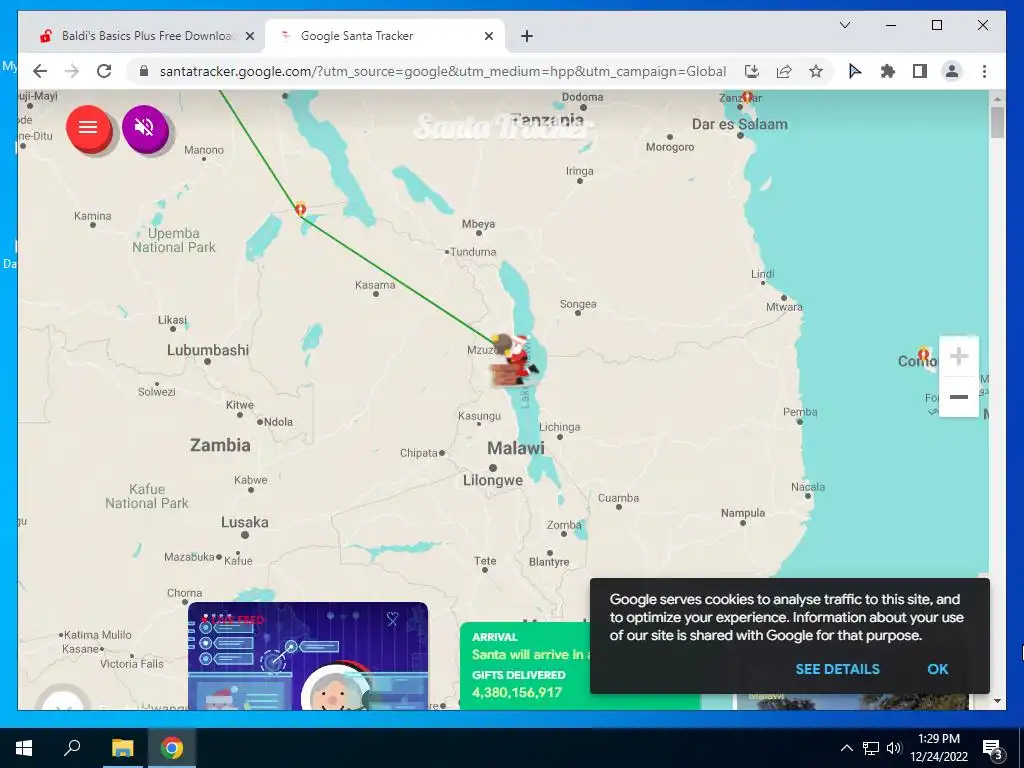The image size is (1024, 768).
Task: Install the app via address bar icon
Action: pyautogui.click(x=752, y=71)
